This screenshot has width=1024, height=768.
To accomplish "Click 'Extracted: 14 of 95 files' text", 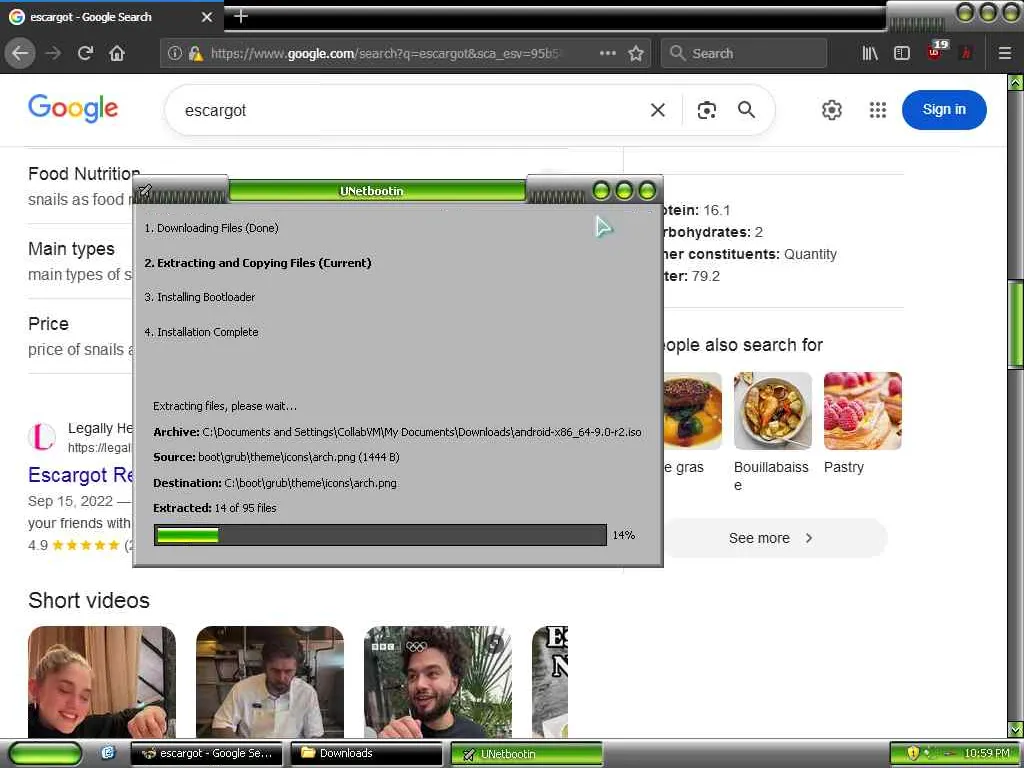I will coord(215,507).
